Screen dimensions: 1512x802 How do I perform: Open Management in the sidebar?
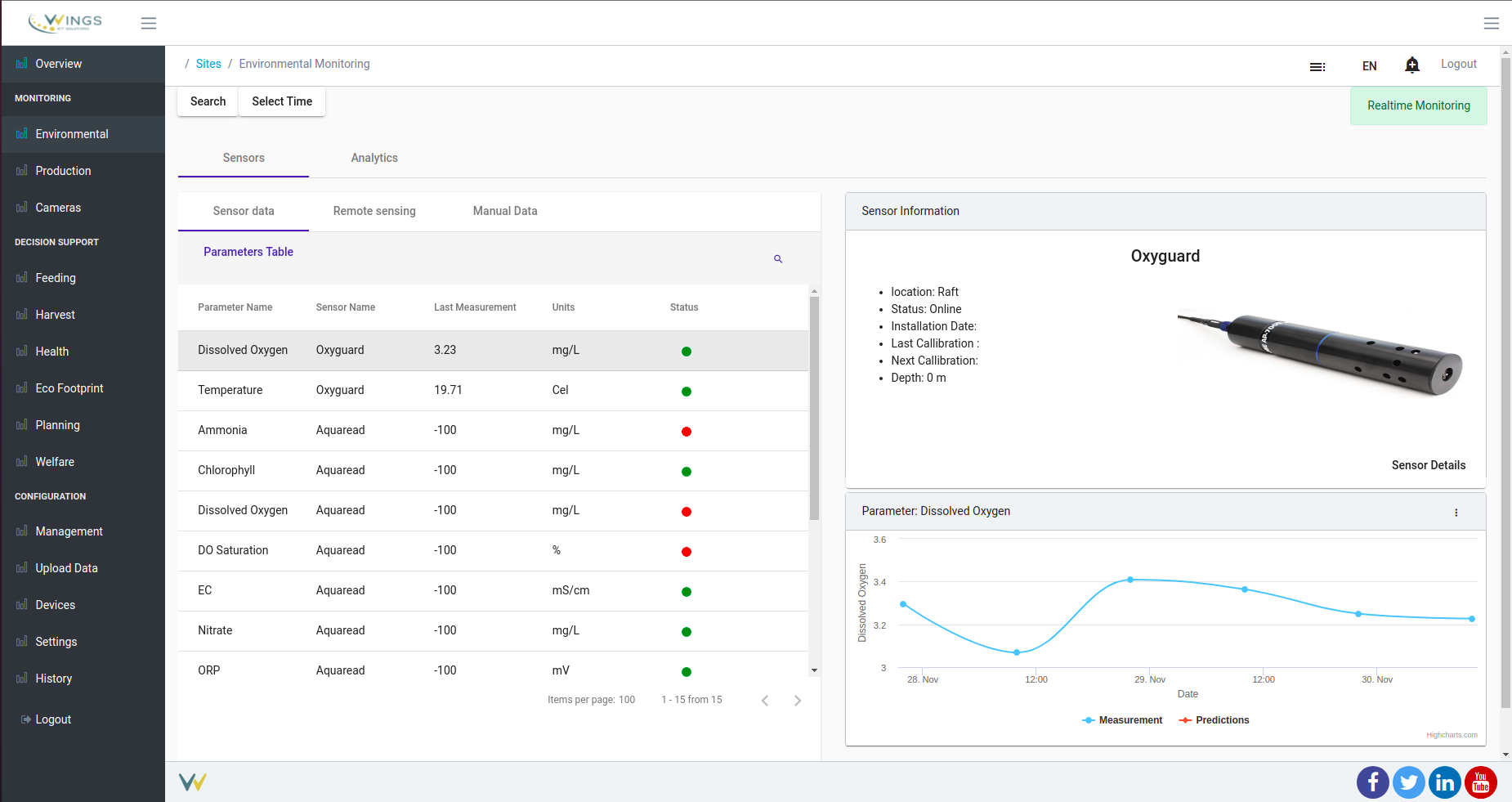coord(83,531)
